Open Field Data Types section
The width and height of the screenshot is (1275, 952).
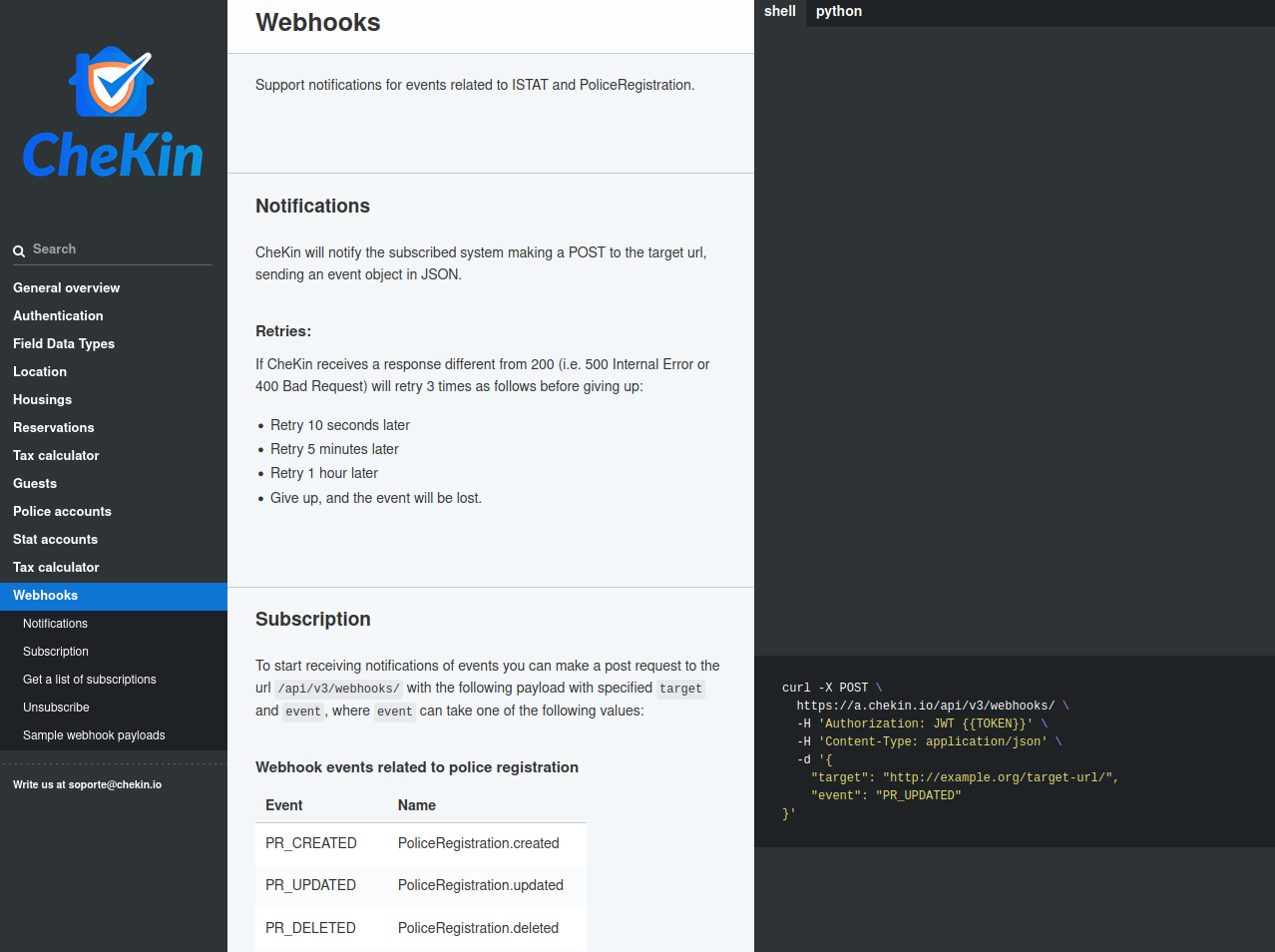pos(64,343)
